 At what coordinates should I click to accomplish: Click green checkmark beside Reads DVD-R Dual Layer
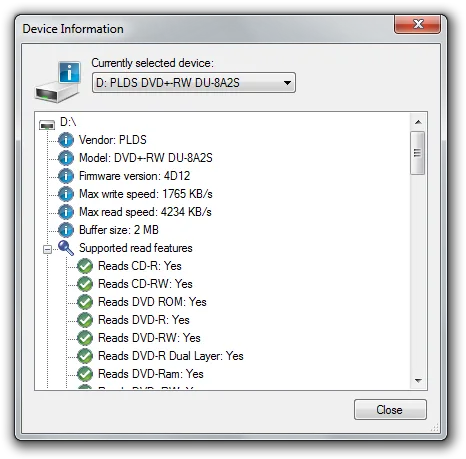tap(85, 356)
